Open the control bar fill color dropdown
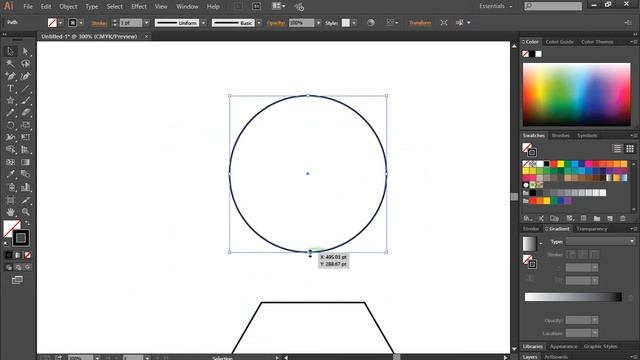Viewport: 640px width, 360px height. pos(60,23)
